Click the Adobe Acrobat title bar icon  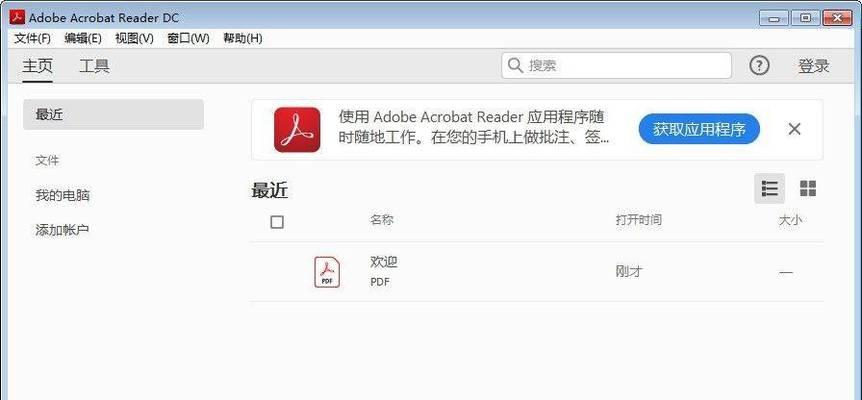click(x=17, y=17)
